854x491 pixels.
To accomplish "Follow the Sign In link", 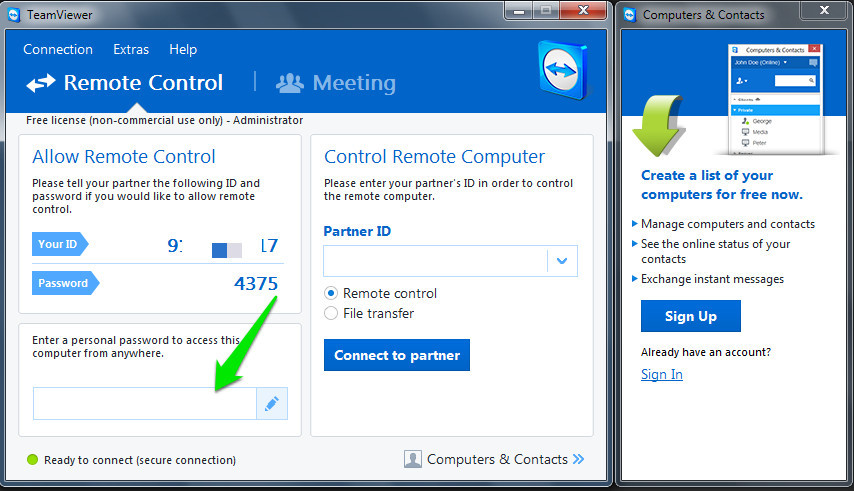I will coord(662,374).
